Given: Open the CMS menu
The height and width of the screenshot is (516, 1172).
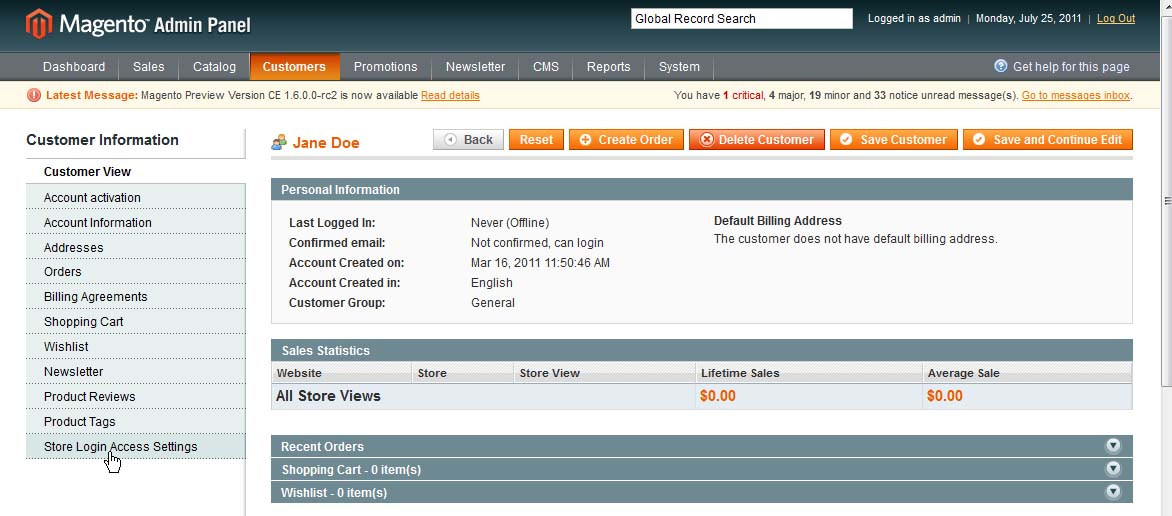Looking at the screenshot, I should [x=546, y=67].
